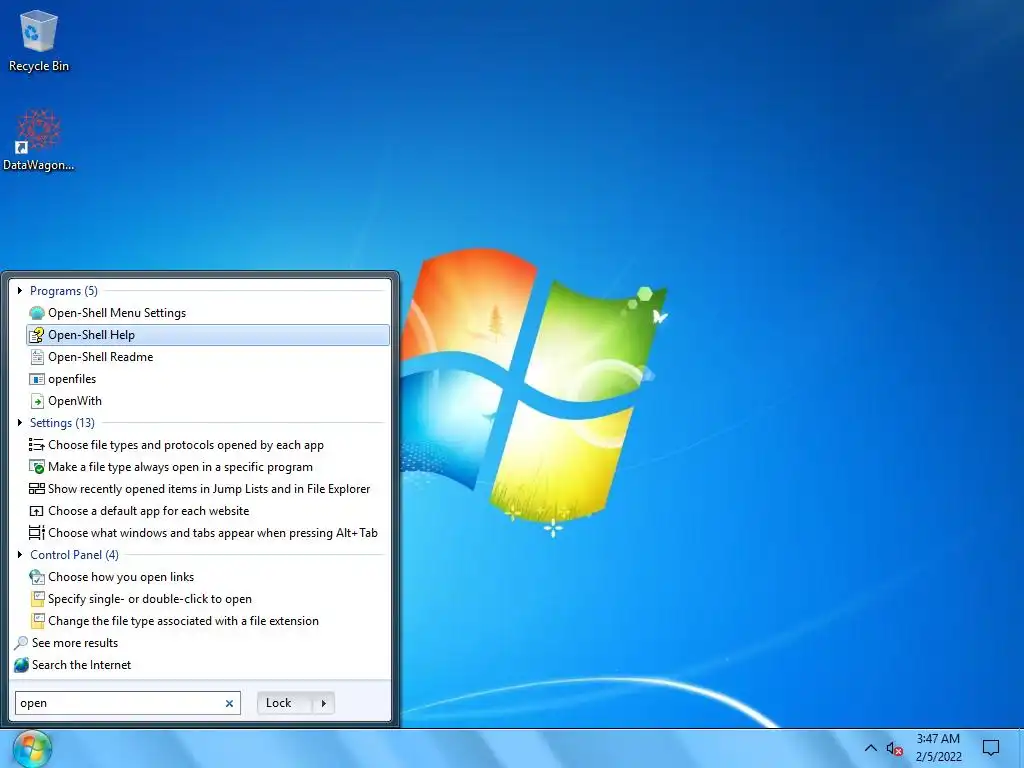Select 'Choose a default app for each website'
Viewport: 1024px width, 768px height.
tap(208, 511)
